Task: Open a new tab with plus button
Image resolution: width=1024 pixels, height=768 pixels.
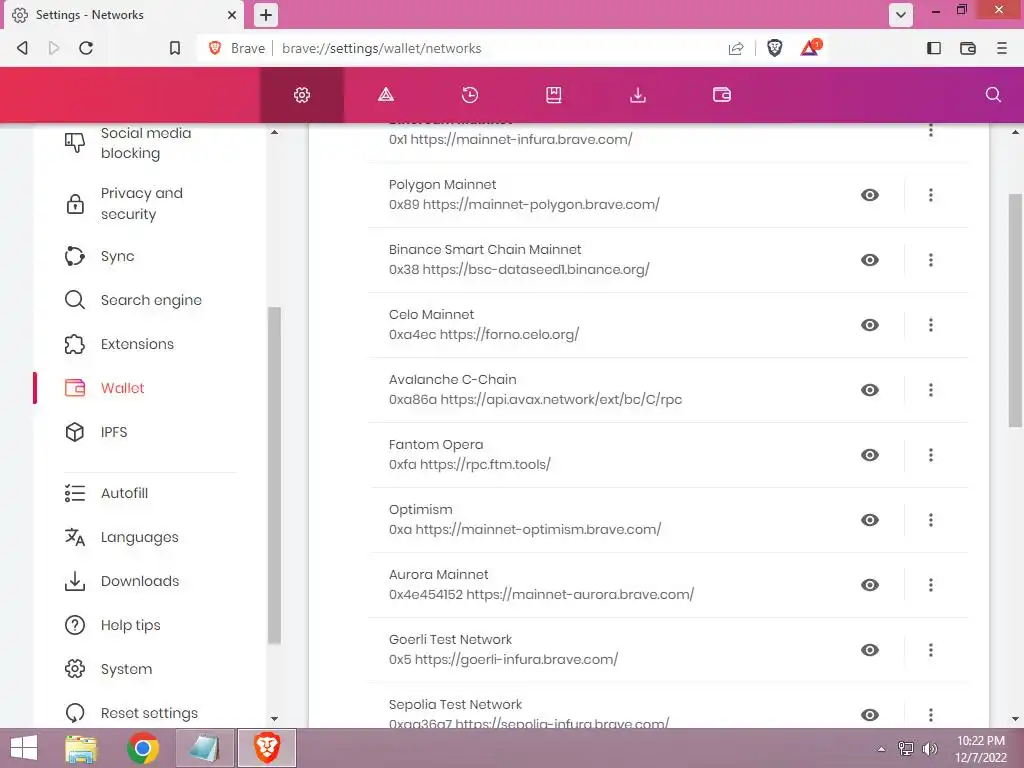Action: pyautogui.click(x=266, y=15)
